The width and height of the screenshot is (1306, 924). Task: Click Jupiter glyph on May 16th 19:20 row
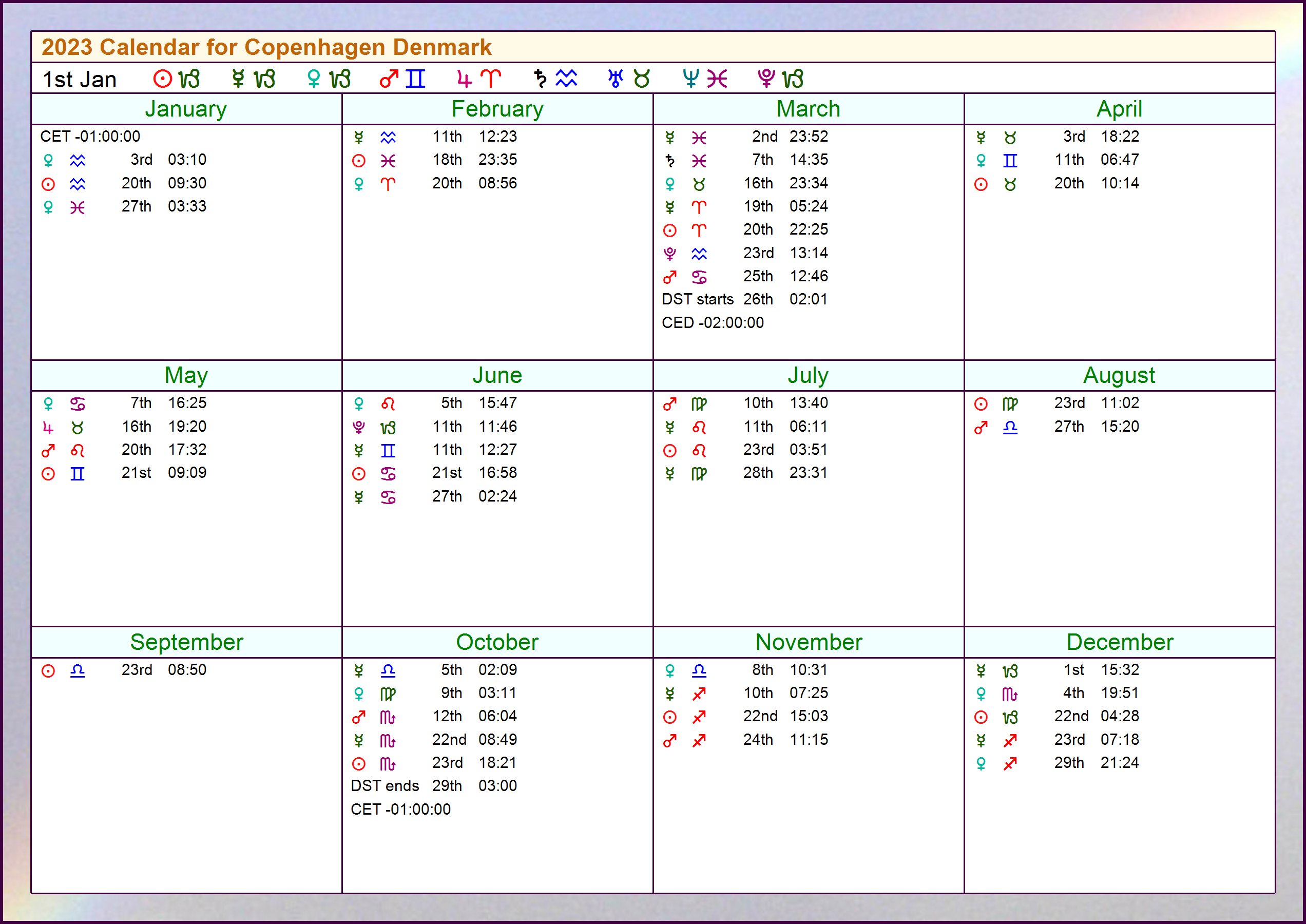pyautogui.click(x=48, y=427)
